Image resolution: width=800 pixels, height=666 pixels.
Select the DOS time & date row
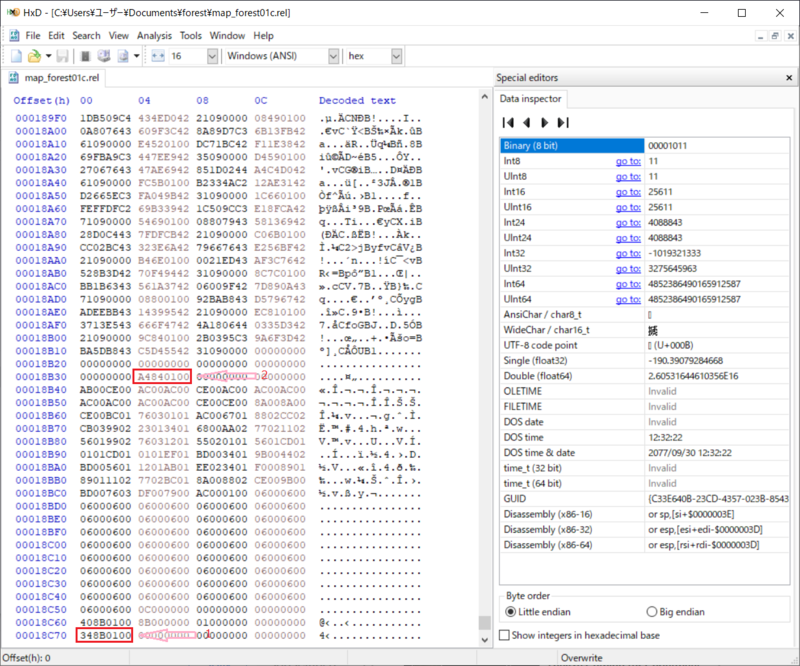pos(644,453)
